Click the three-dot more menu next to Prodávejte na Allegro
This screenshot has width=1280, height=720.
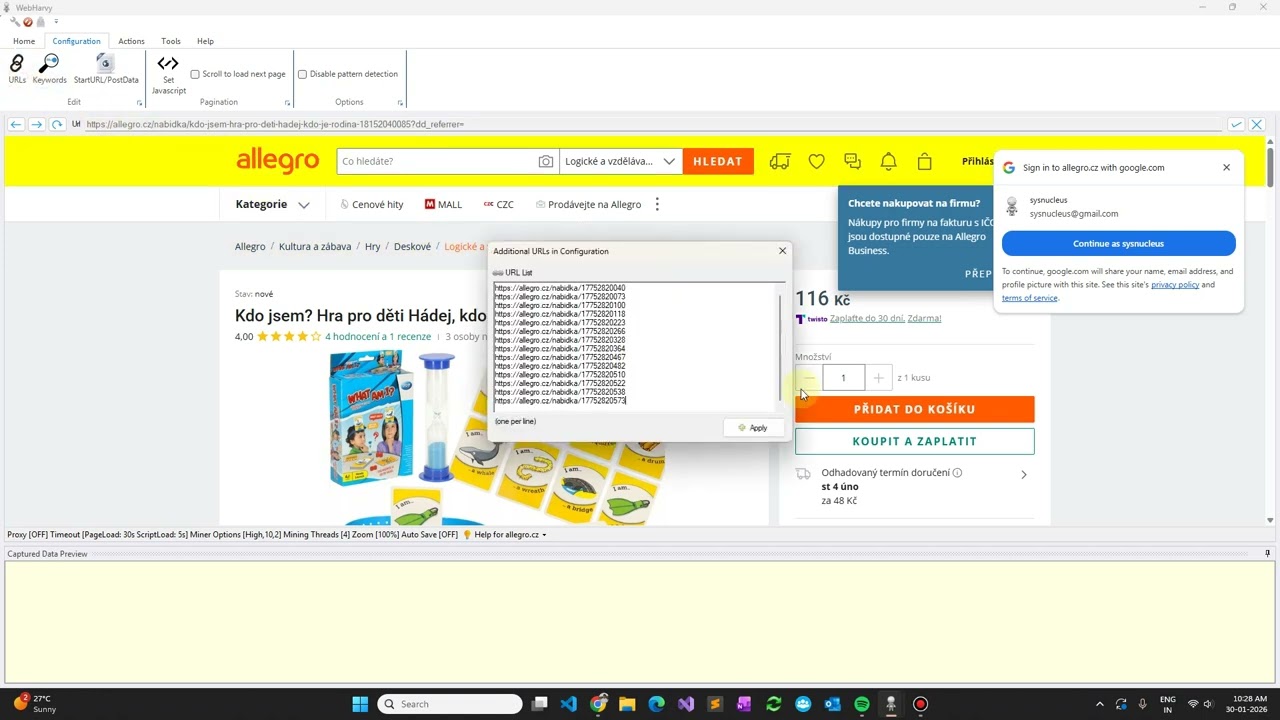(657, 204)
